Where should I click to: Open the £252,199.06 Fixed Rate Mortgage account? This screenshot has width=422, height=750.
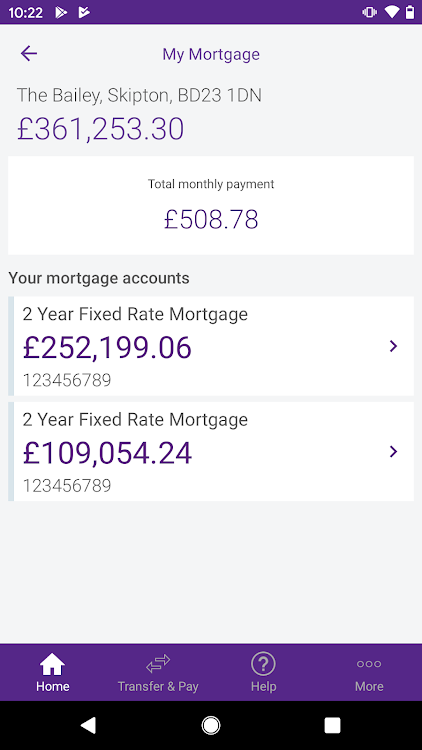pos(211,346)
